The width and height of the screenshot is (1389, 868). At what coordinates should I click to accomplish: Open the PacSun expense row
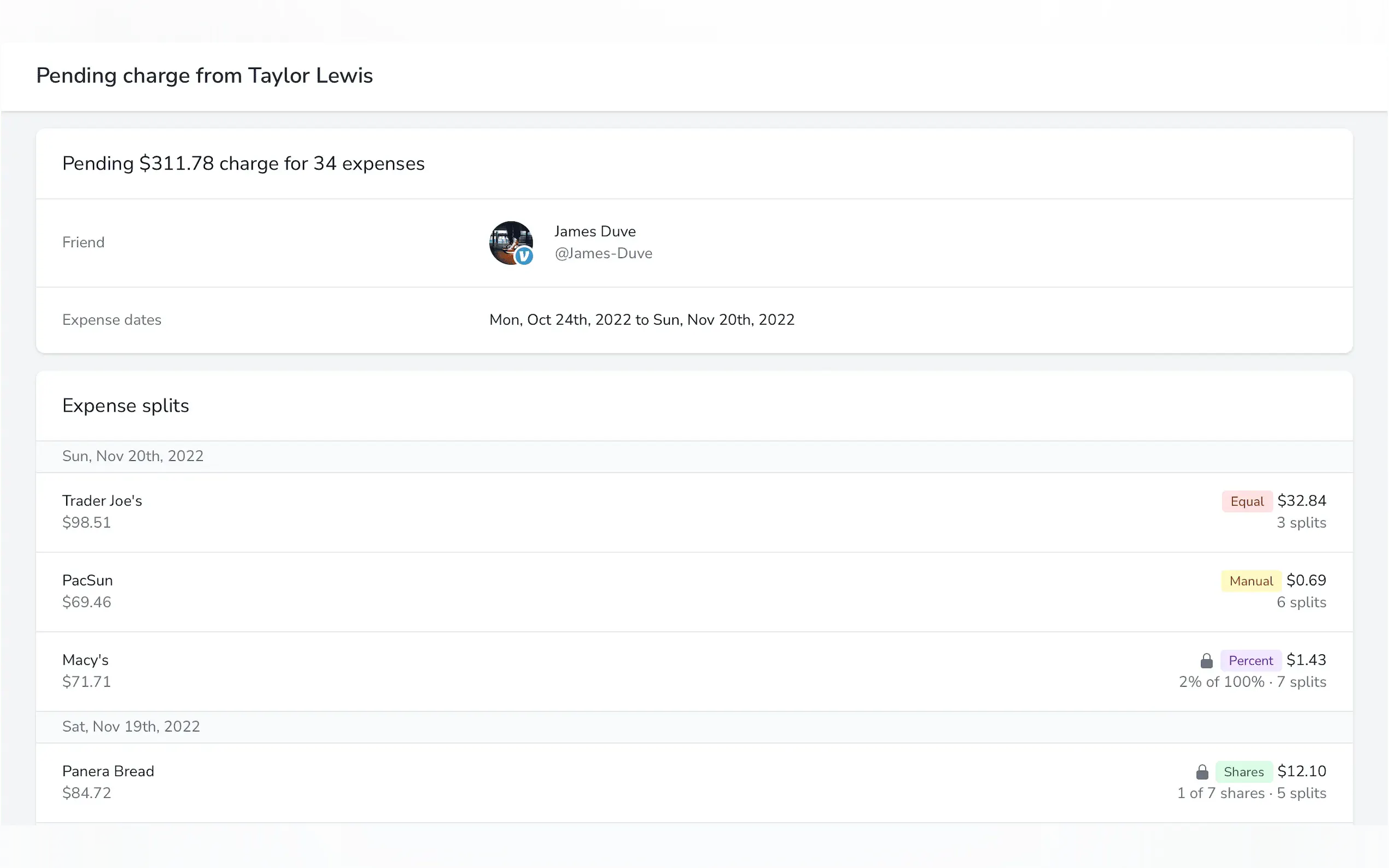click(87, 580)
